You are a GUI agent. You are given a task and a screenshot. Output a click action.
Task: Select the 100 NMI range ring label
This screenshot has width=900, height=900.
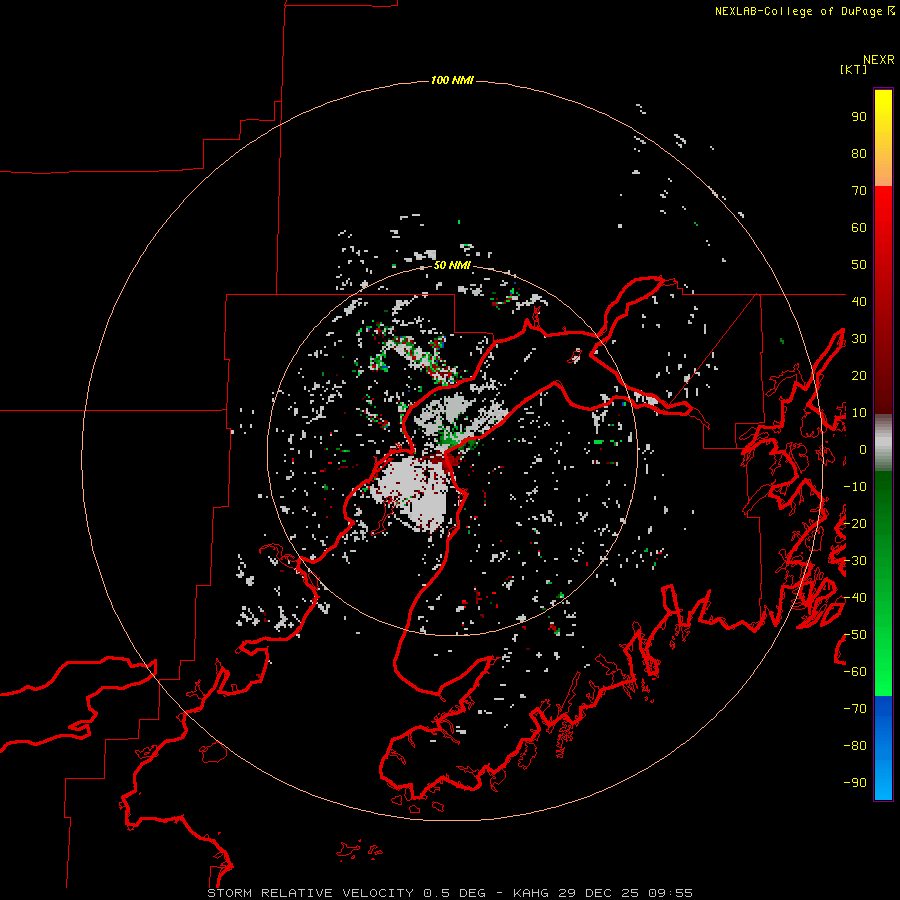point(452,80)
